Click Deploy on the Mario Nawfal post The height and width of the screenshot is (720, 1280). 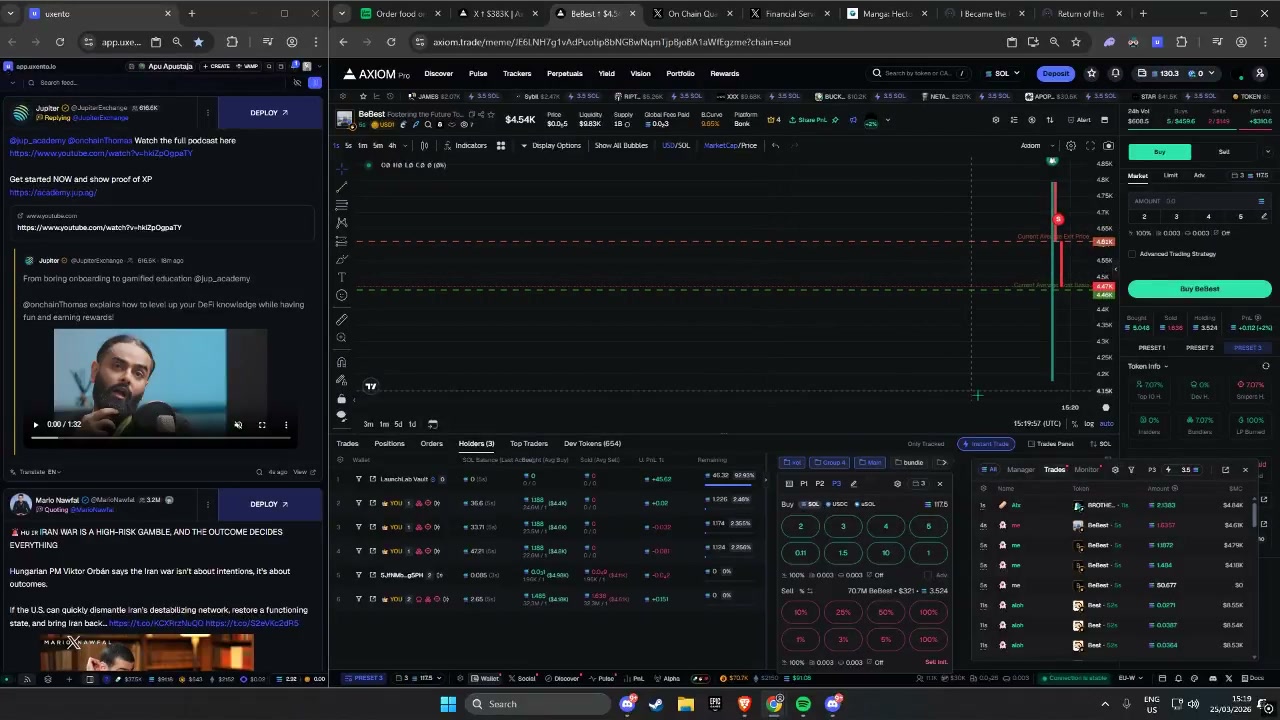click(x=268, y=504)
